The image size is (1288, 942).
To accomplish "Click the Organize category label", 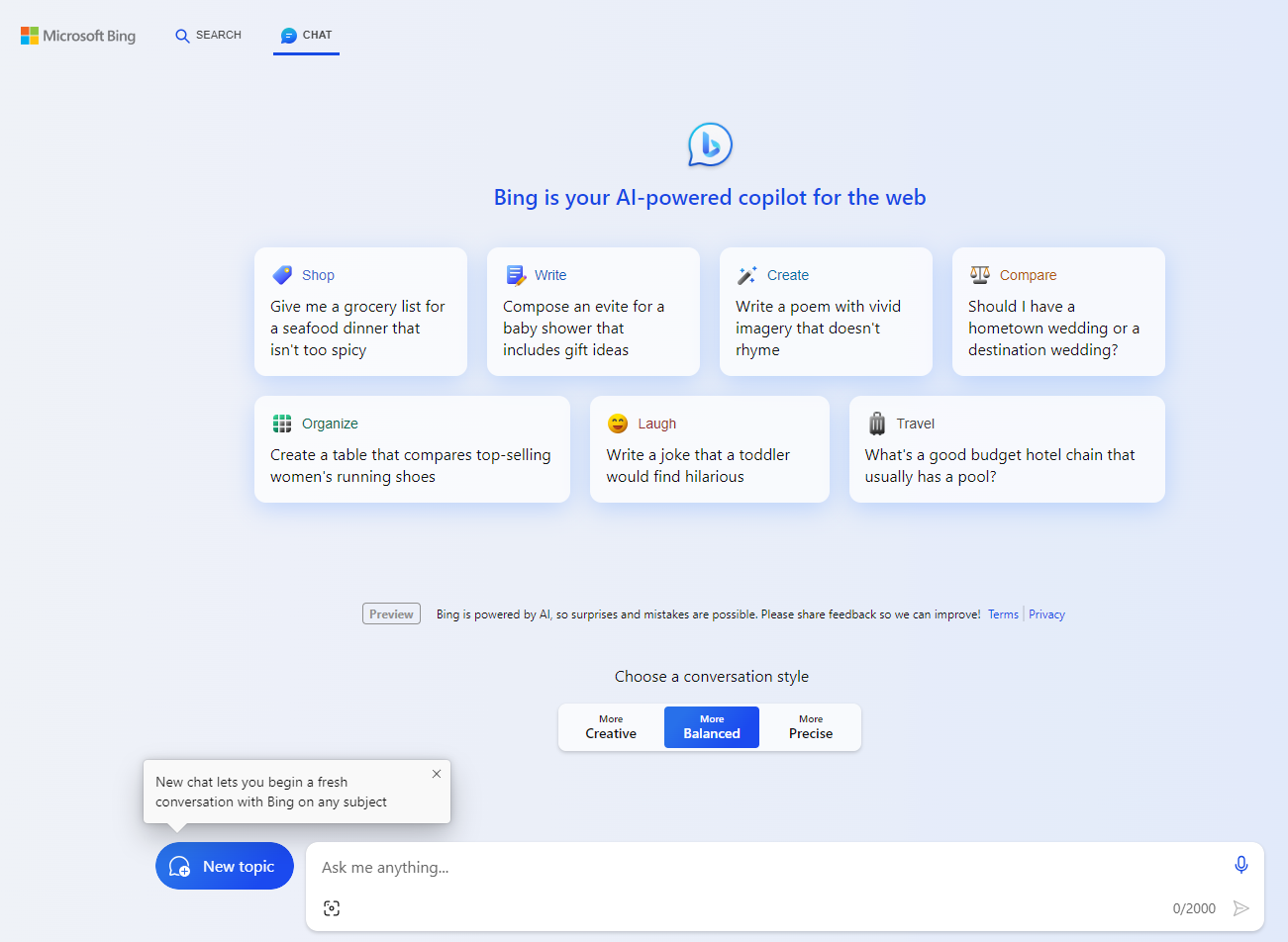I will 330,424.
